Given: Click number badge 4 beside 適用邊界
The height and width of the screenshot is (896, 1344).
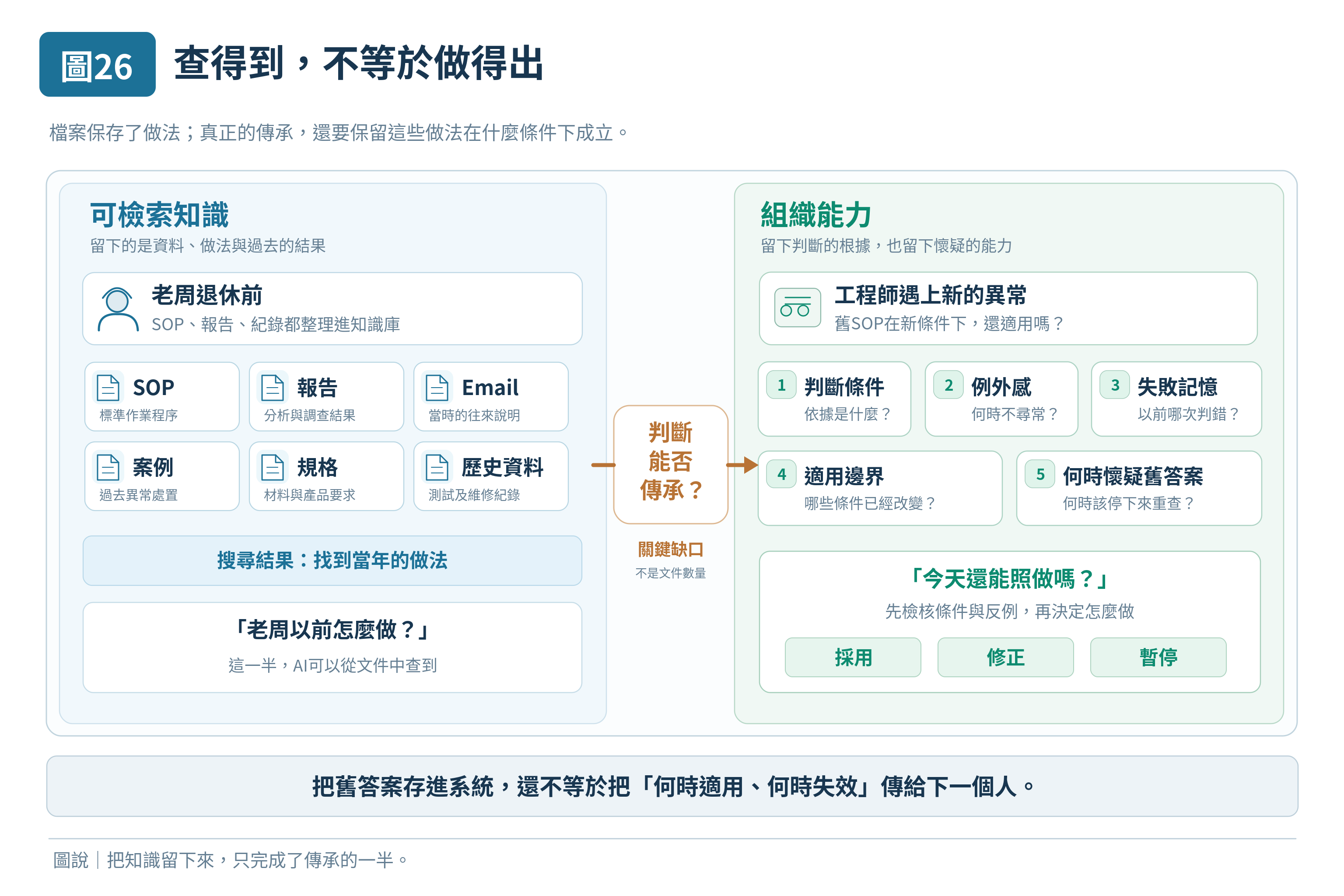Looking at the screenshot, I should (781, 474).
